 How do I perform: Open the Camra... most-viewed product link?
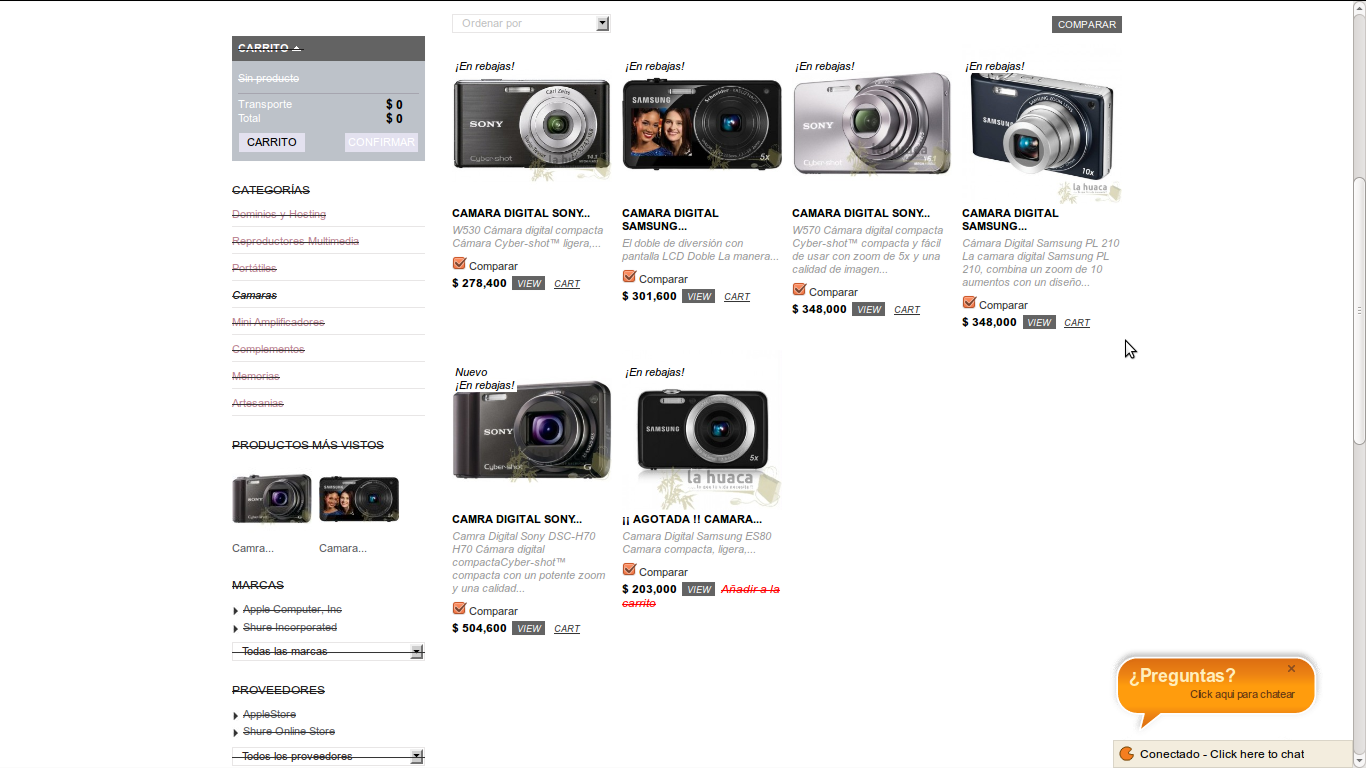coord(253,549)
